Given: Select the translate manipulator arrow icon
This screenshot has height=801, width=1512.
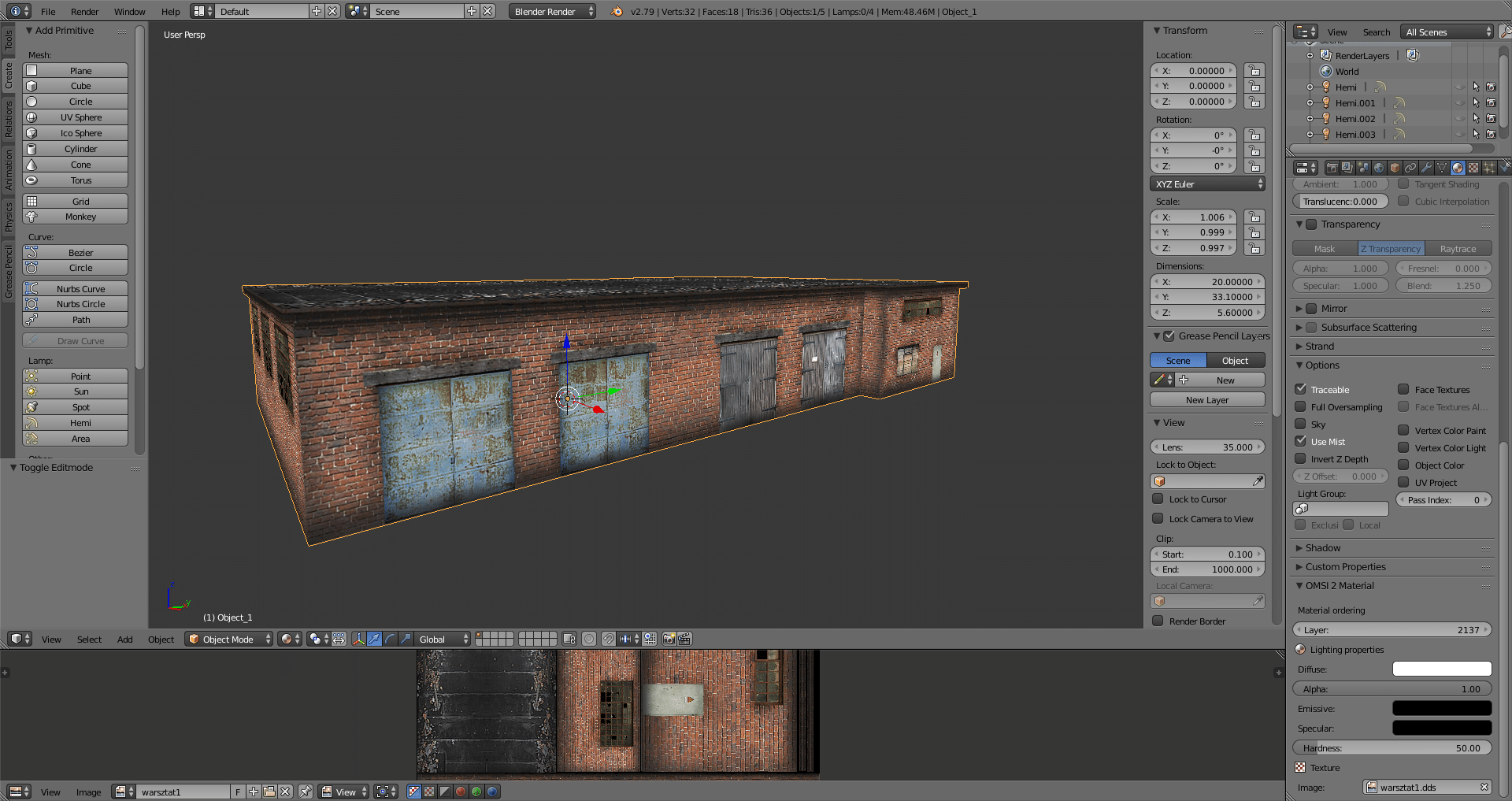Looking at the screenshot, I should [x=374, y=639].
